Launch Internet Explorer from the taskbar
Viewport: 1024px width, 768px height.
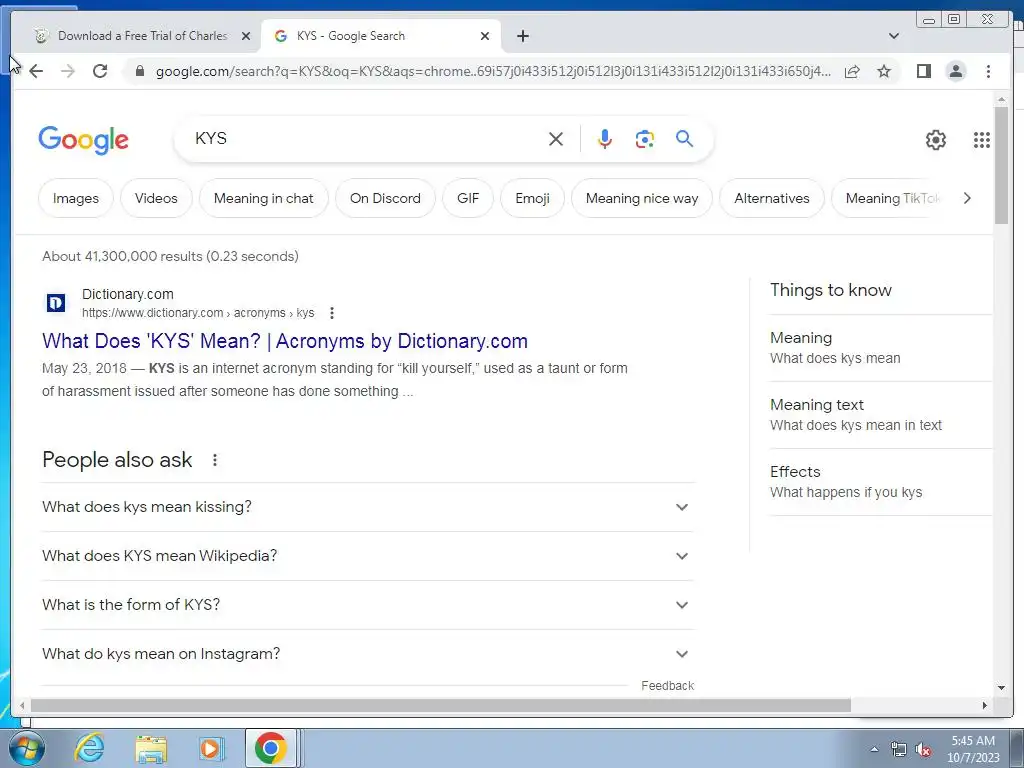[89, 748]
